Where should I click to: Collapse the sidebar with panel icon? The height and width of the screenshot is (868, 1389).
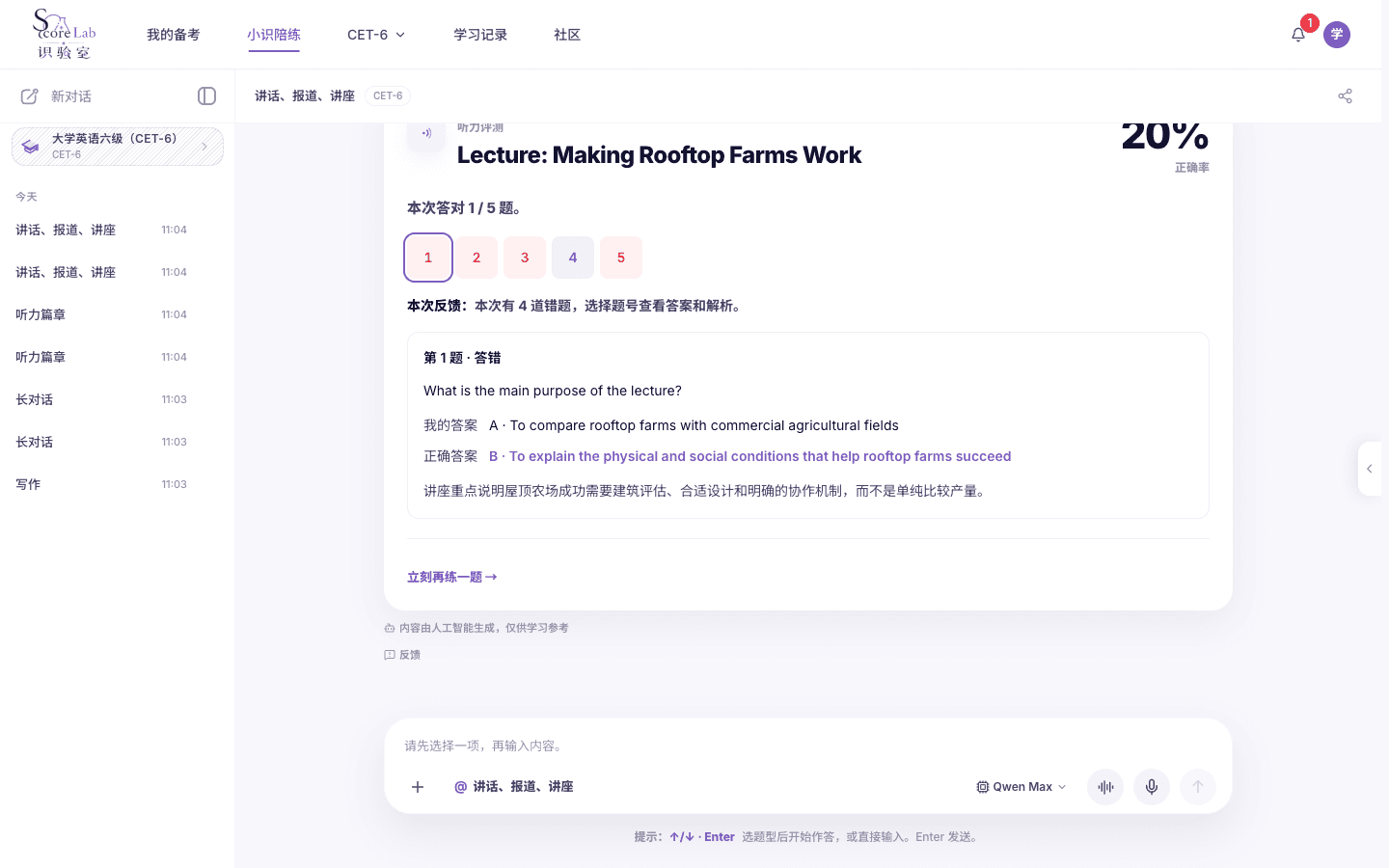pos(206,95)
